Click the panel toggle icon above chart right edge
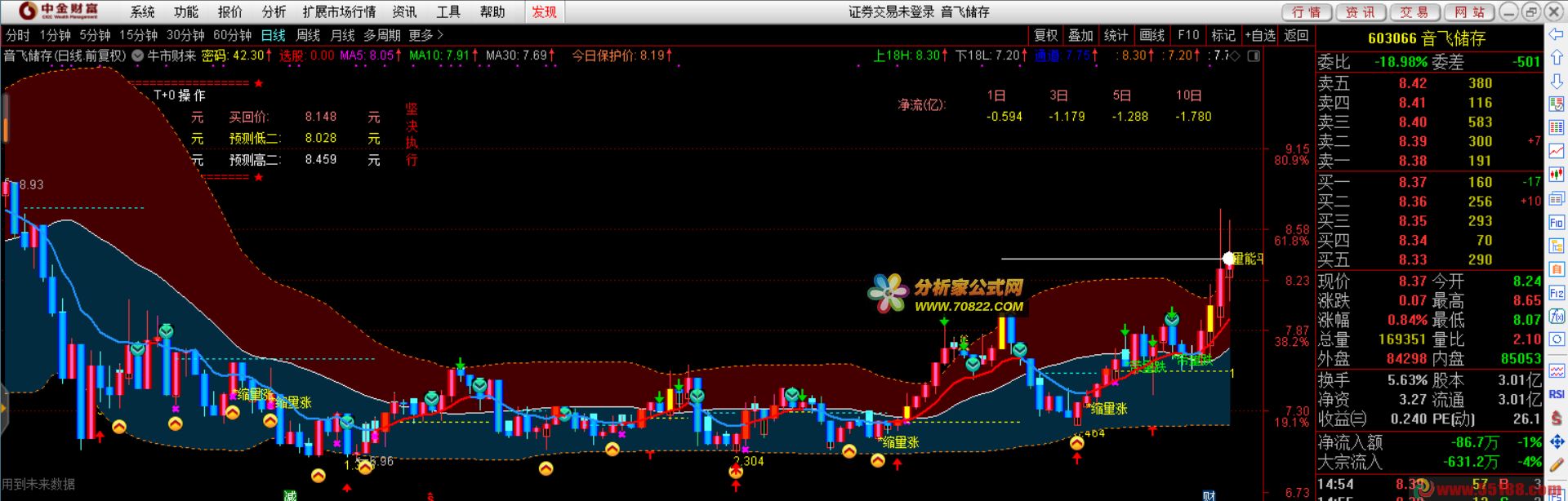The height and width of the screenshot is (501, 1568). click(x=1254, y=55)
